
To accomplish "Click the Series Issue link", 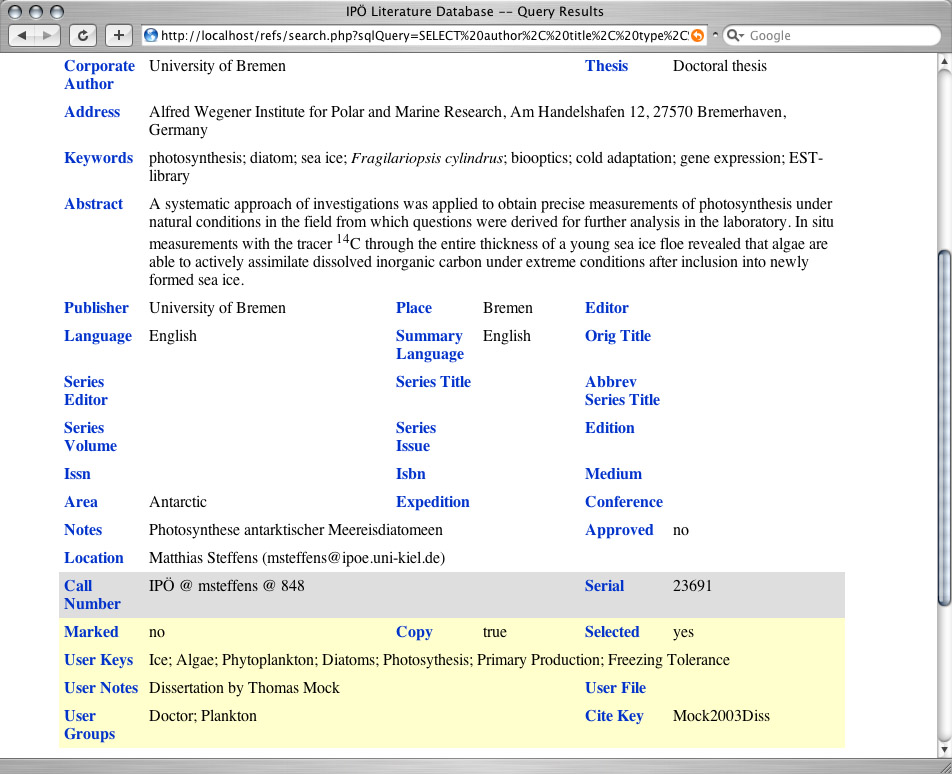I will [416, 438].
